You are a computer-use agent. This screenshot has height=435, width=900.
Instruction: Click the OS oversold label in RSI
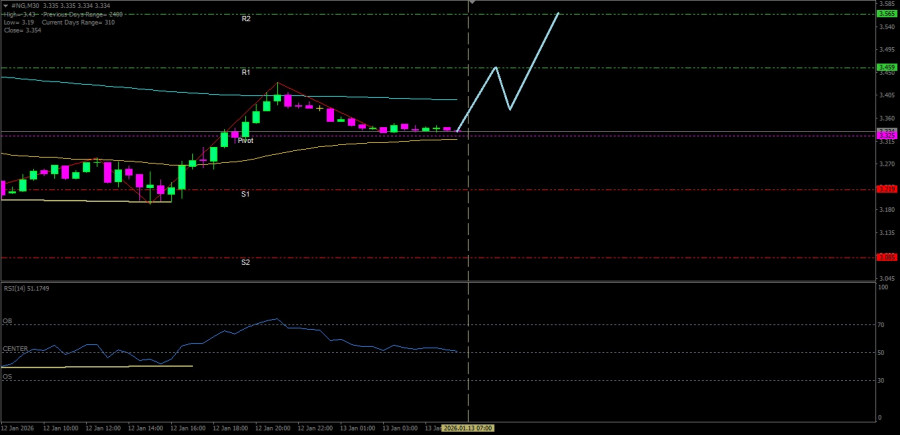[7, 377]
